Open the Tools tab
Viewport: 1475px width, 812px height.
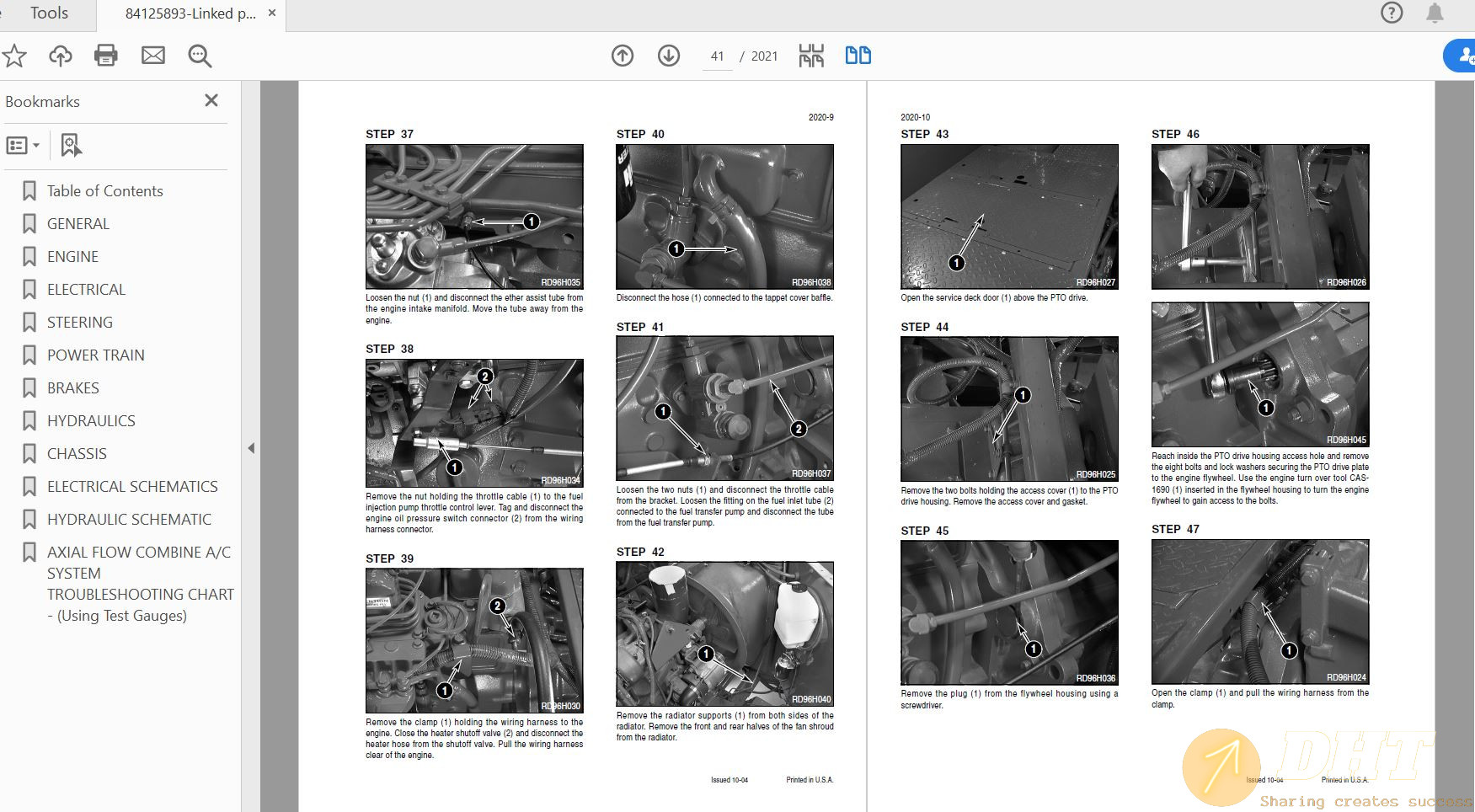[49, 13]
